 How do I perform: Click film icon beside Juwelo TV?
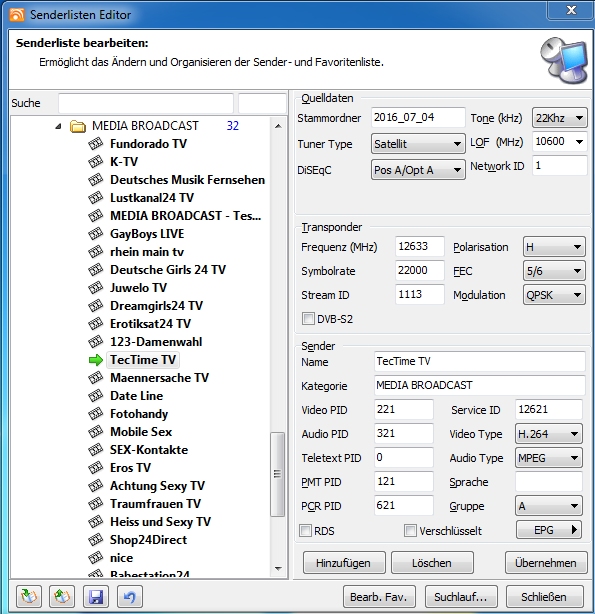(95, 288)
